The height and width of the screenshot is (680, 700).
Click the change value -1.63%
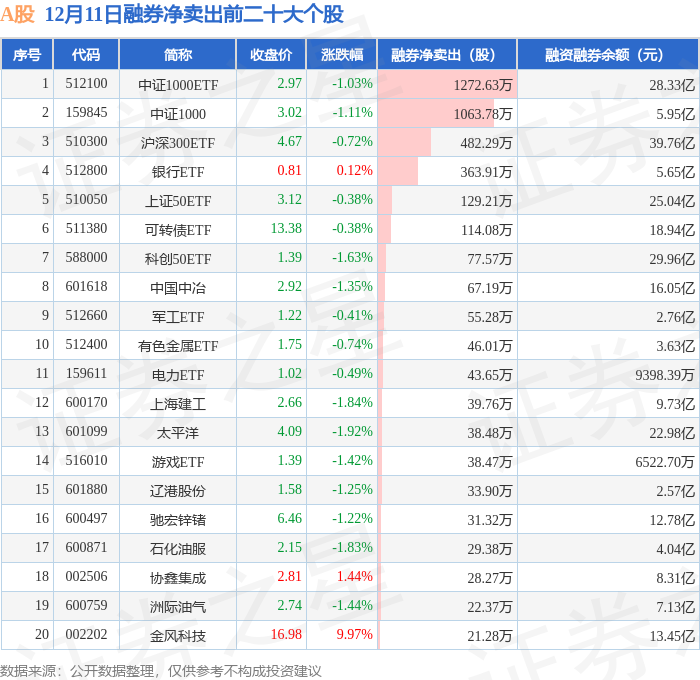352,258
